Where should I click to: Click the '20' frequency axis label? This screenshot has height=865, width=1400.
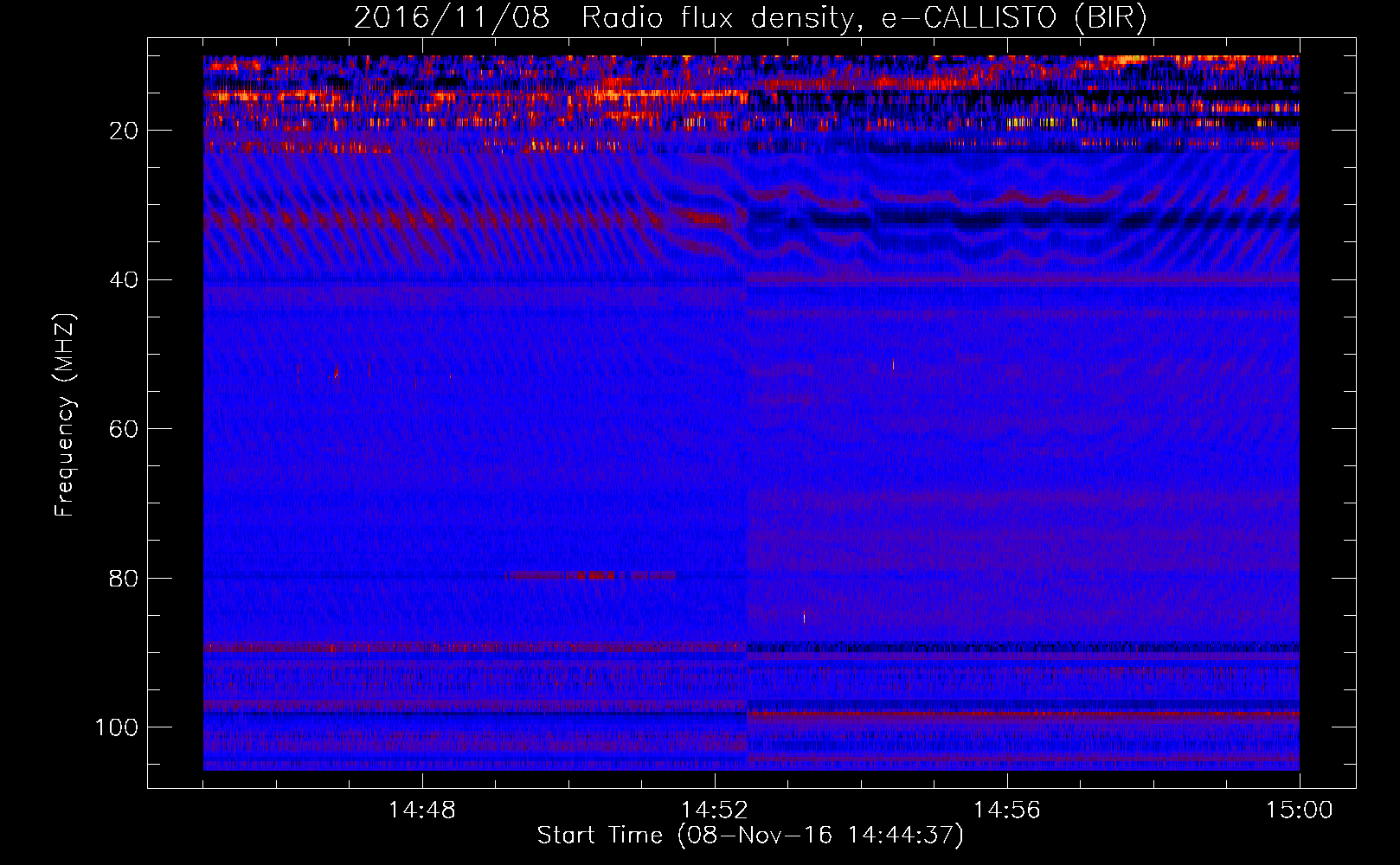tap(125, 131)
